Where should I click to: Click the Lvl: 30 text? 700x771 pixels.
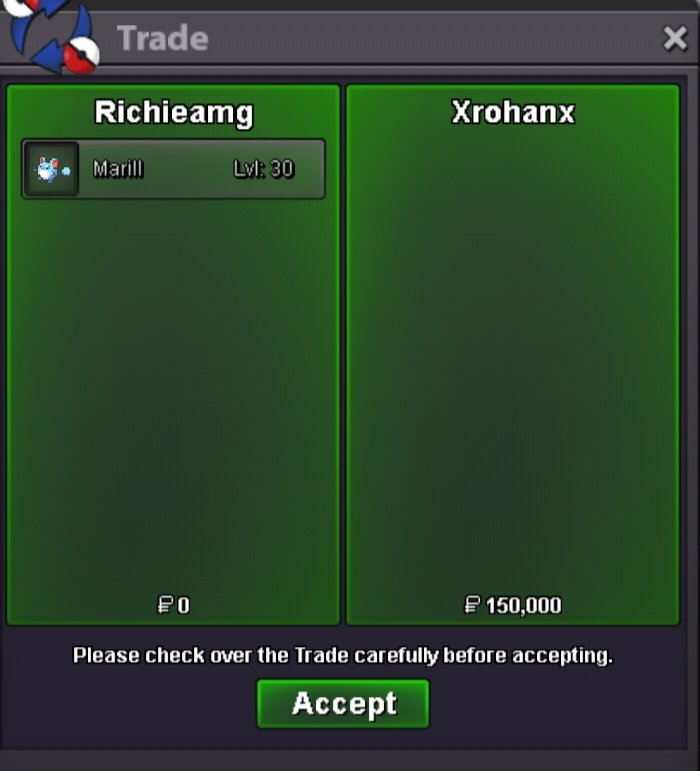(x=263, y=169)
